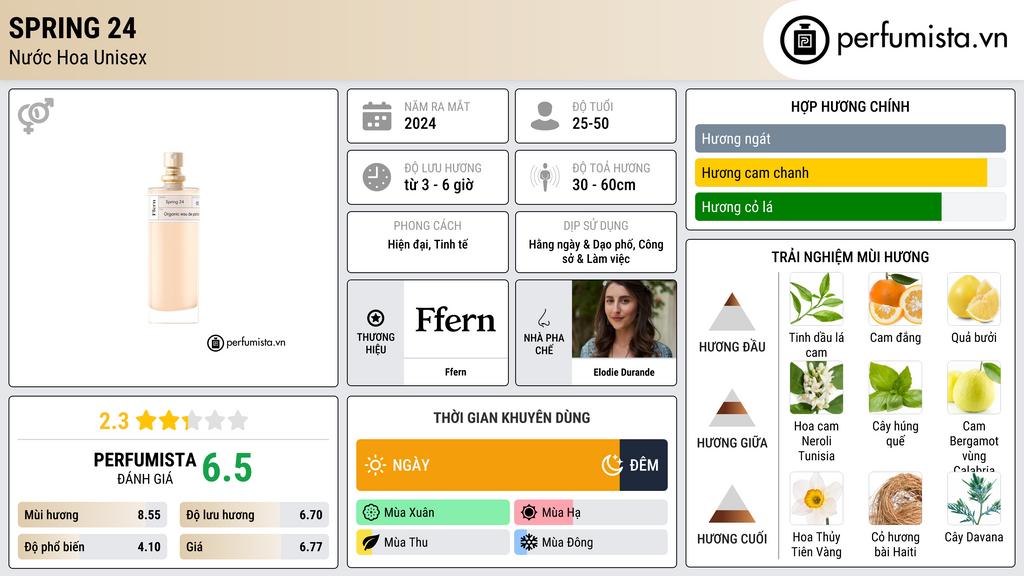Open the Cây Davana note image

coord(974,499)
